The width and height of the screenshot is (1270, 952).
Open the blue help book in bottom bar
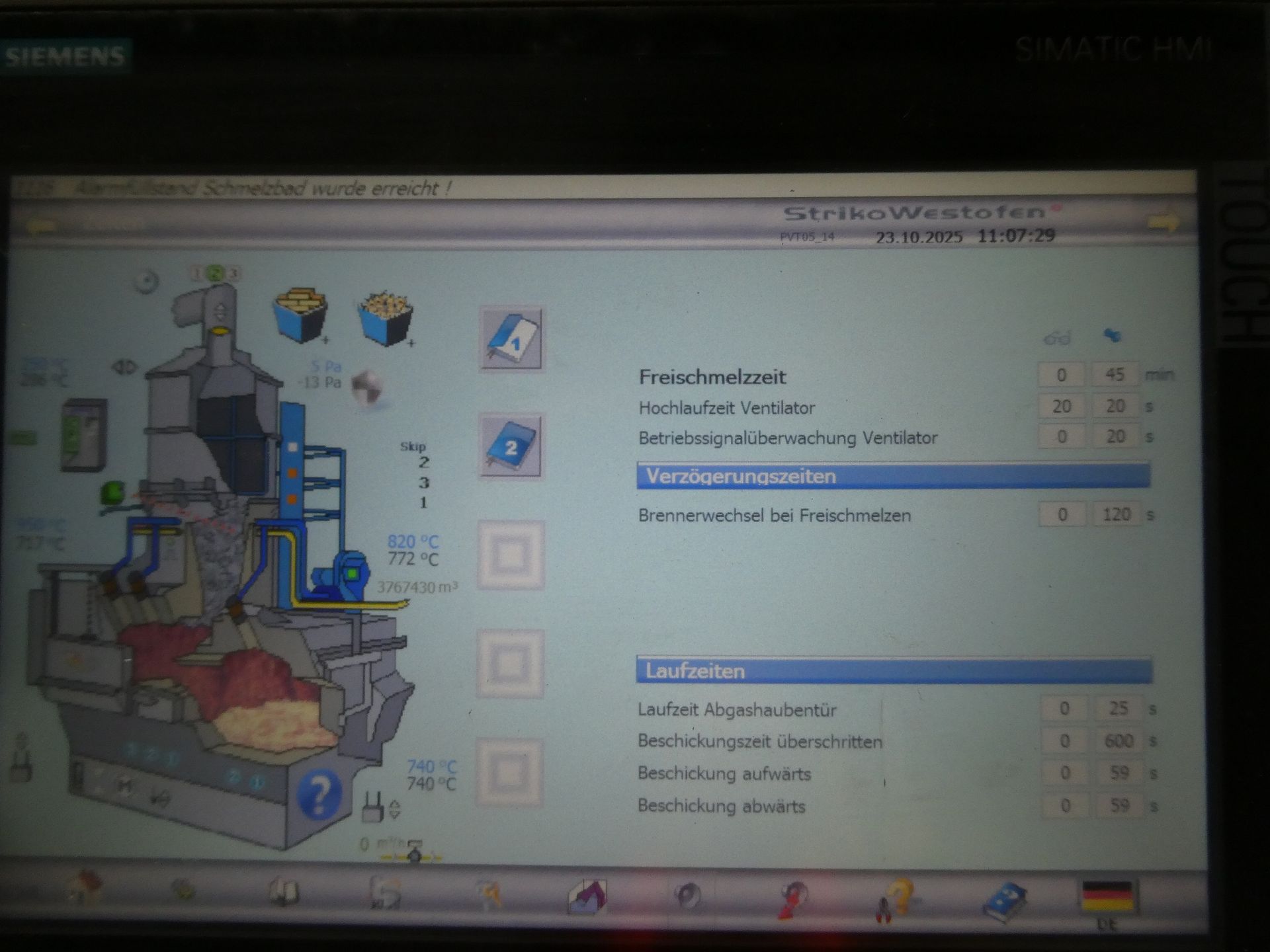[1003, 900]
